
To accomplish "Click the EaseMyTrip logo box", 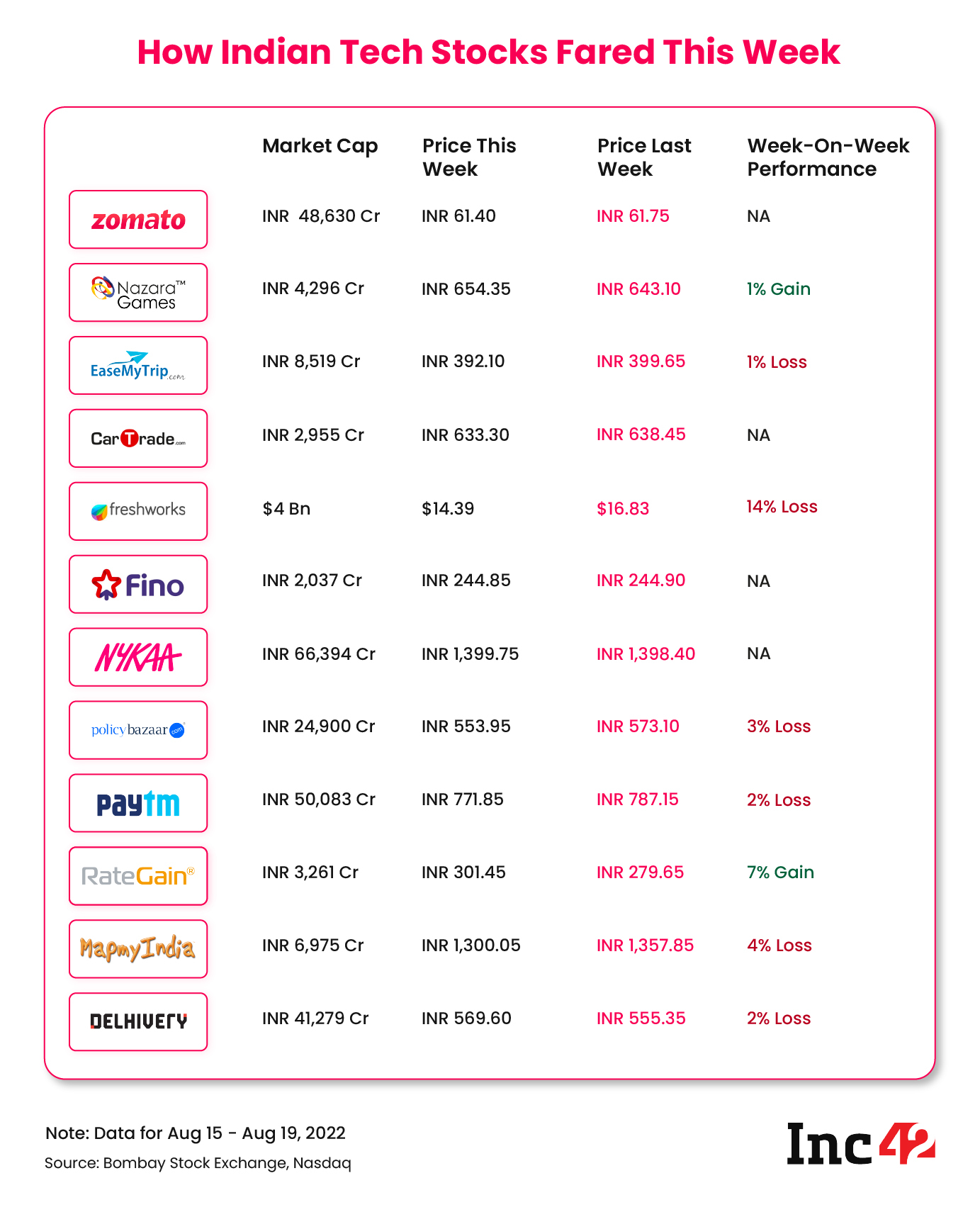I will [138, 366].
